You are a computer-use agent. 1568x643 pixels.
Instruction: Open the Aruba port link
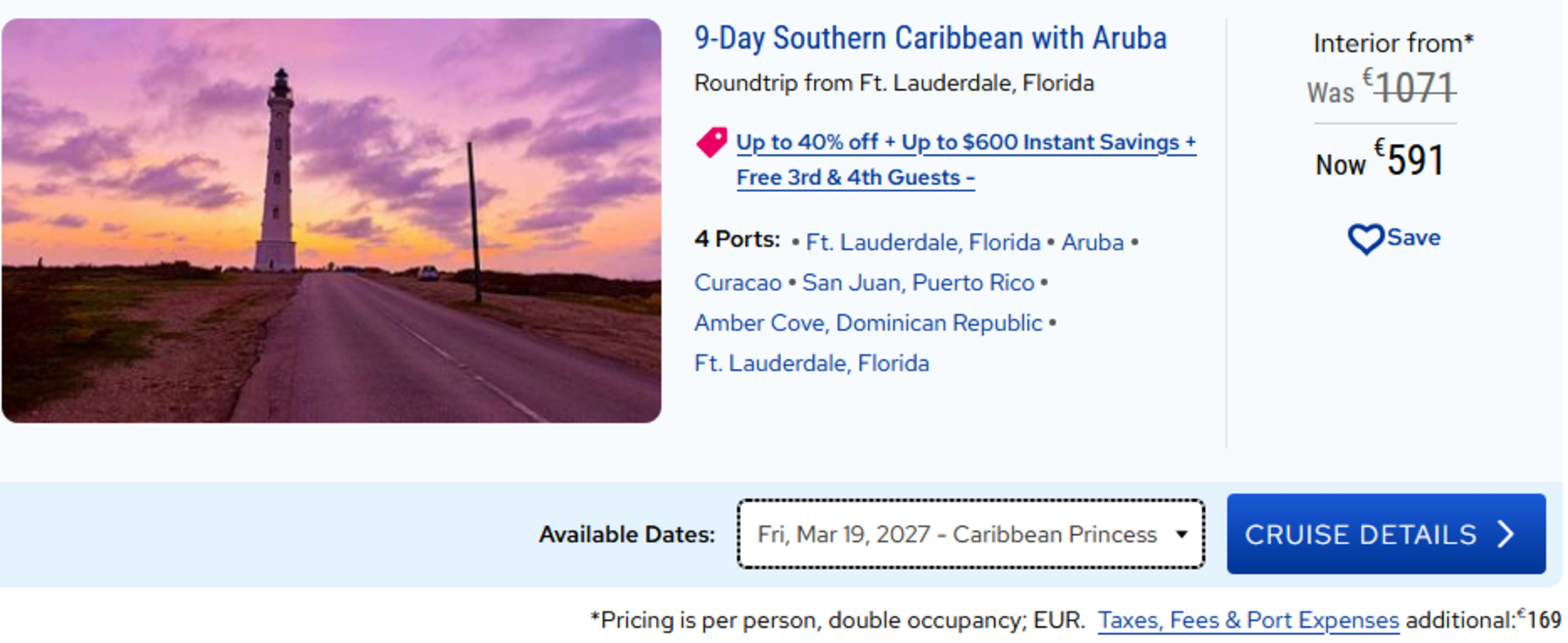(x=1092, y=243)
